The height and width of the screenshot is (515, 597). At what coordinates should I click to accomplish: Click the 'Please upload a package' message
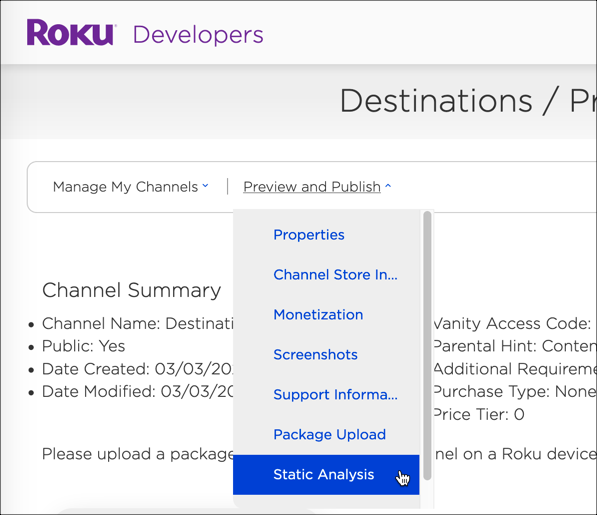pyautogui.click(x=137, y=454)
